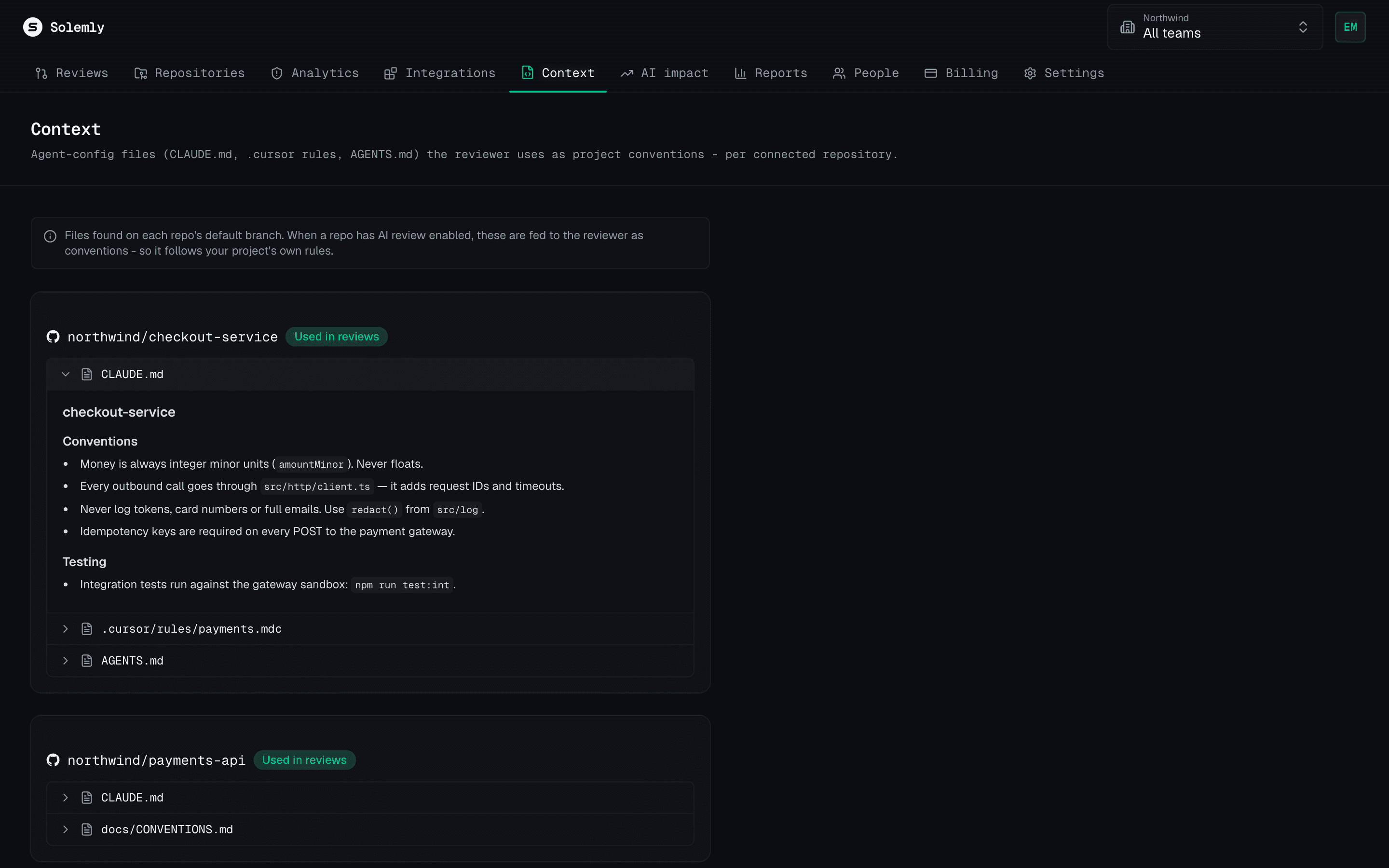Switch to the Analytics tab
The width and height of the screenshot is (1389, 868).
pyautogui.click(x=314, y=73)
